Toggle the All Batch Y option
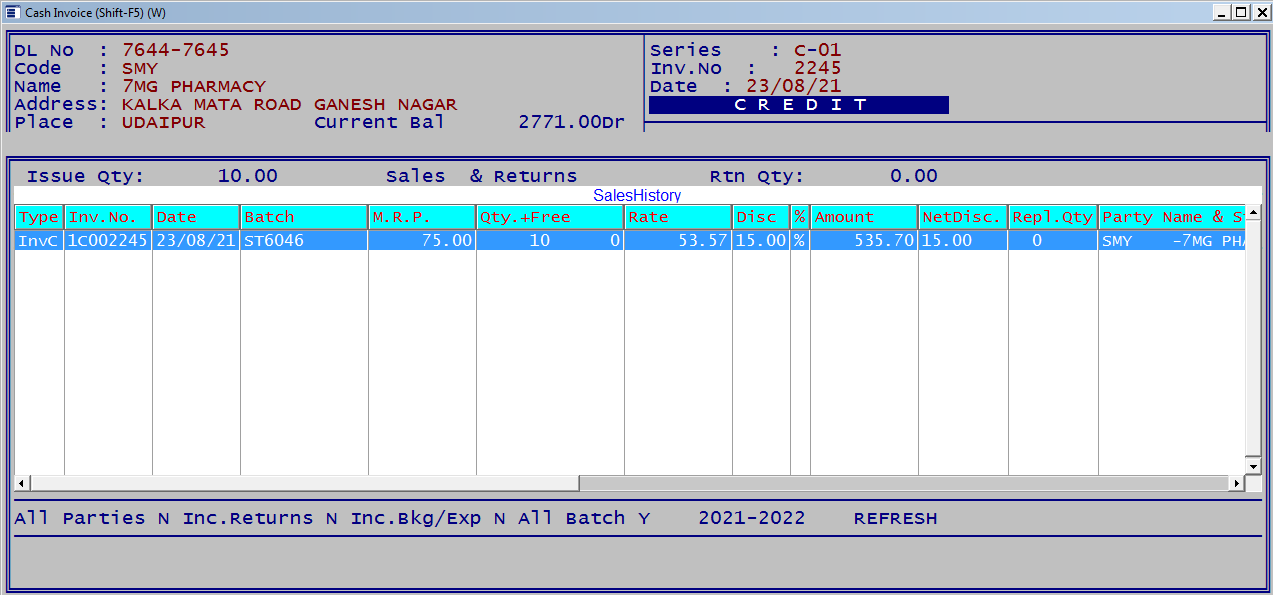1273x595 pixels. point(584,519)
